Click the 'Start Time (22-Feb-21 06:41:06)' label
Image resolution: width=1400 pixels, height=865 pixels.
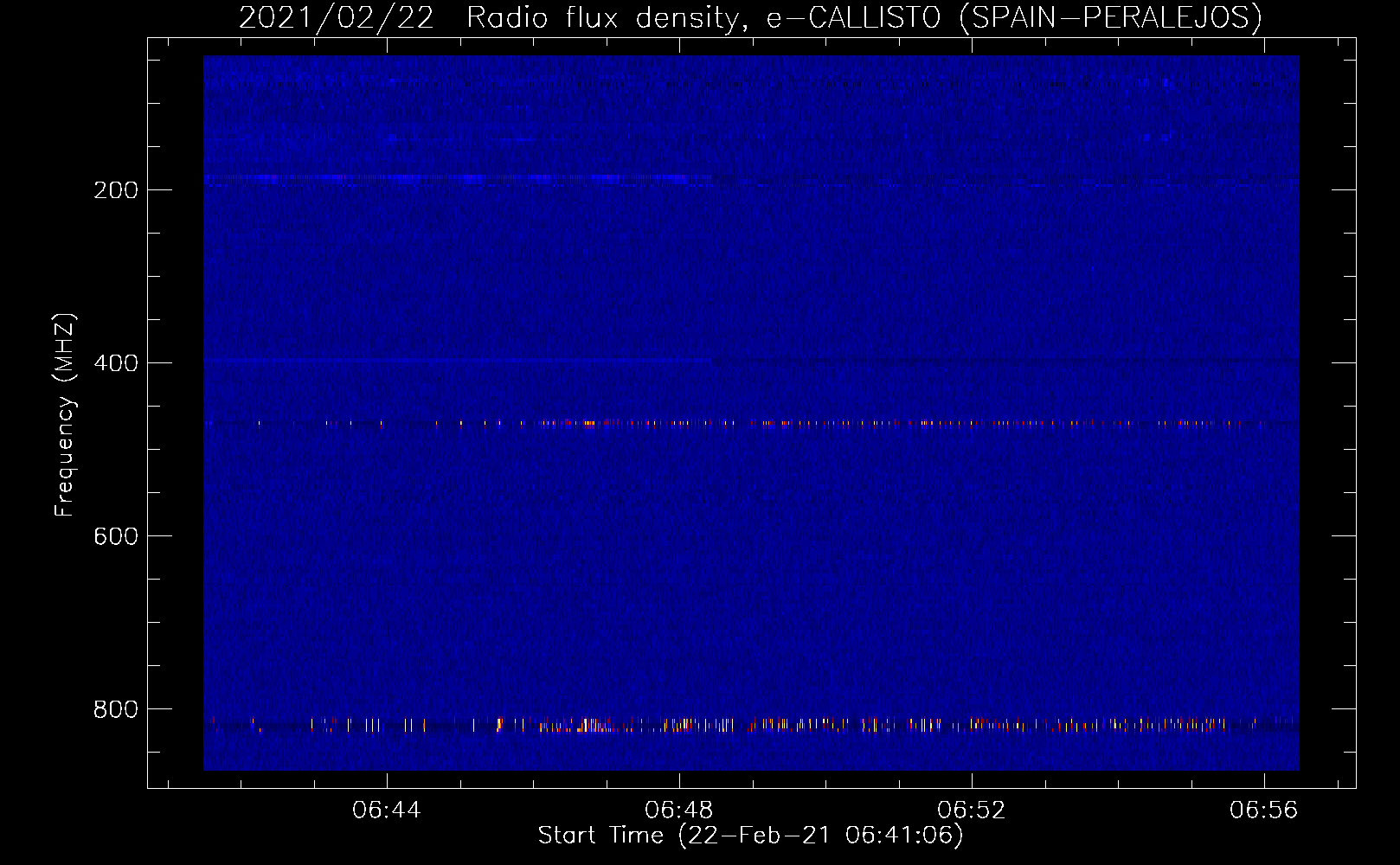pos(750,836)
